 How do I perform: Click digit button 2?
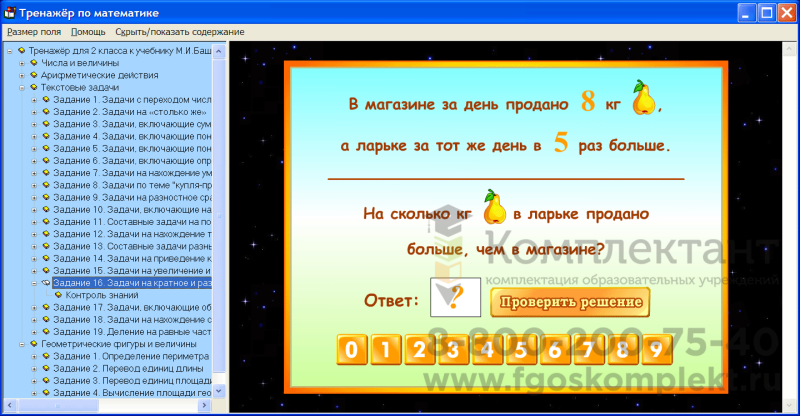[x=419, y=350]
